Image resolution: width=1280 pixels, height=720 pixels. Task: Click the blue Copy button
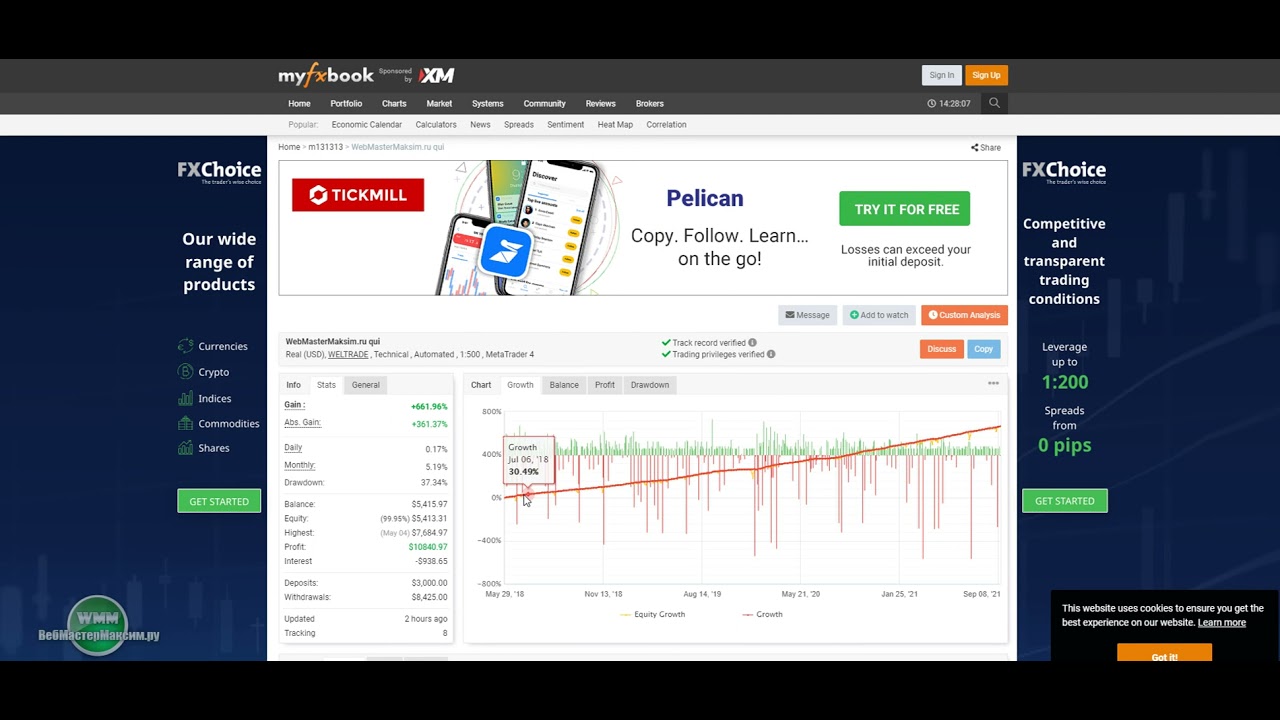coord(984,349)
